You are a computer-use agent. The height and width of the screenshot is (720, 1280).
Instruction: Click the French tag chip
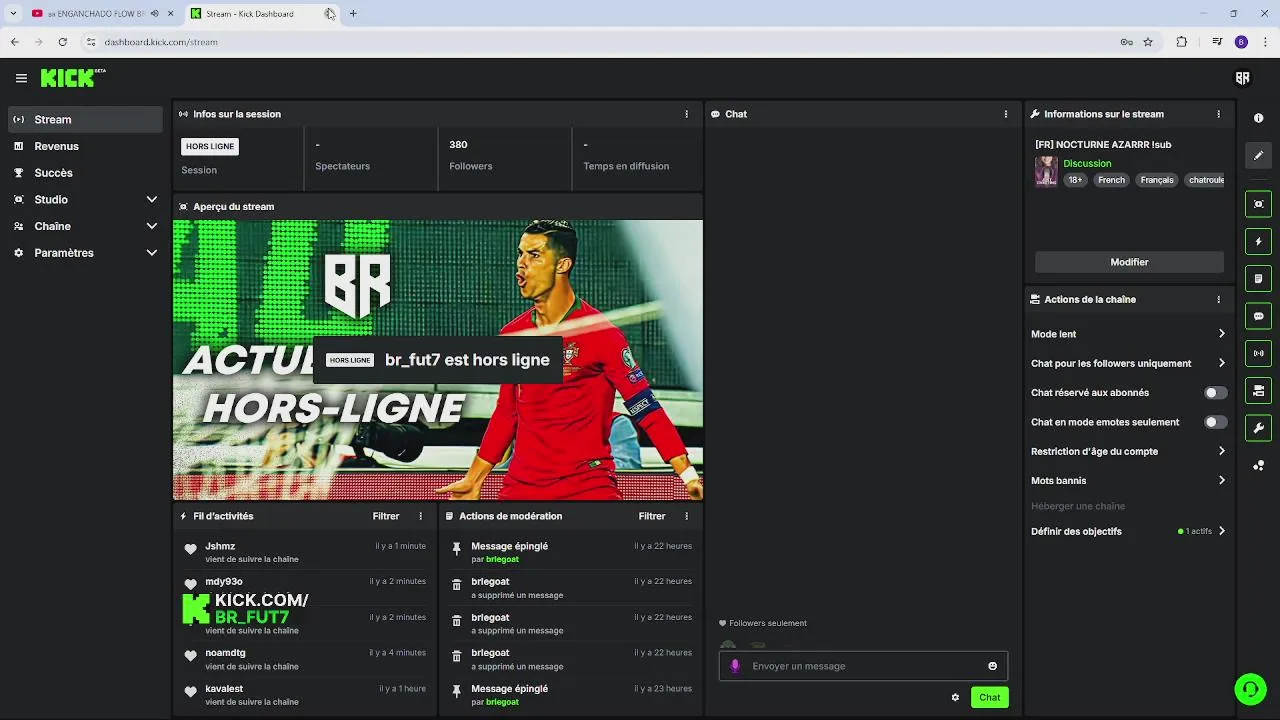[x=1111, y=180]
